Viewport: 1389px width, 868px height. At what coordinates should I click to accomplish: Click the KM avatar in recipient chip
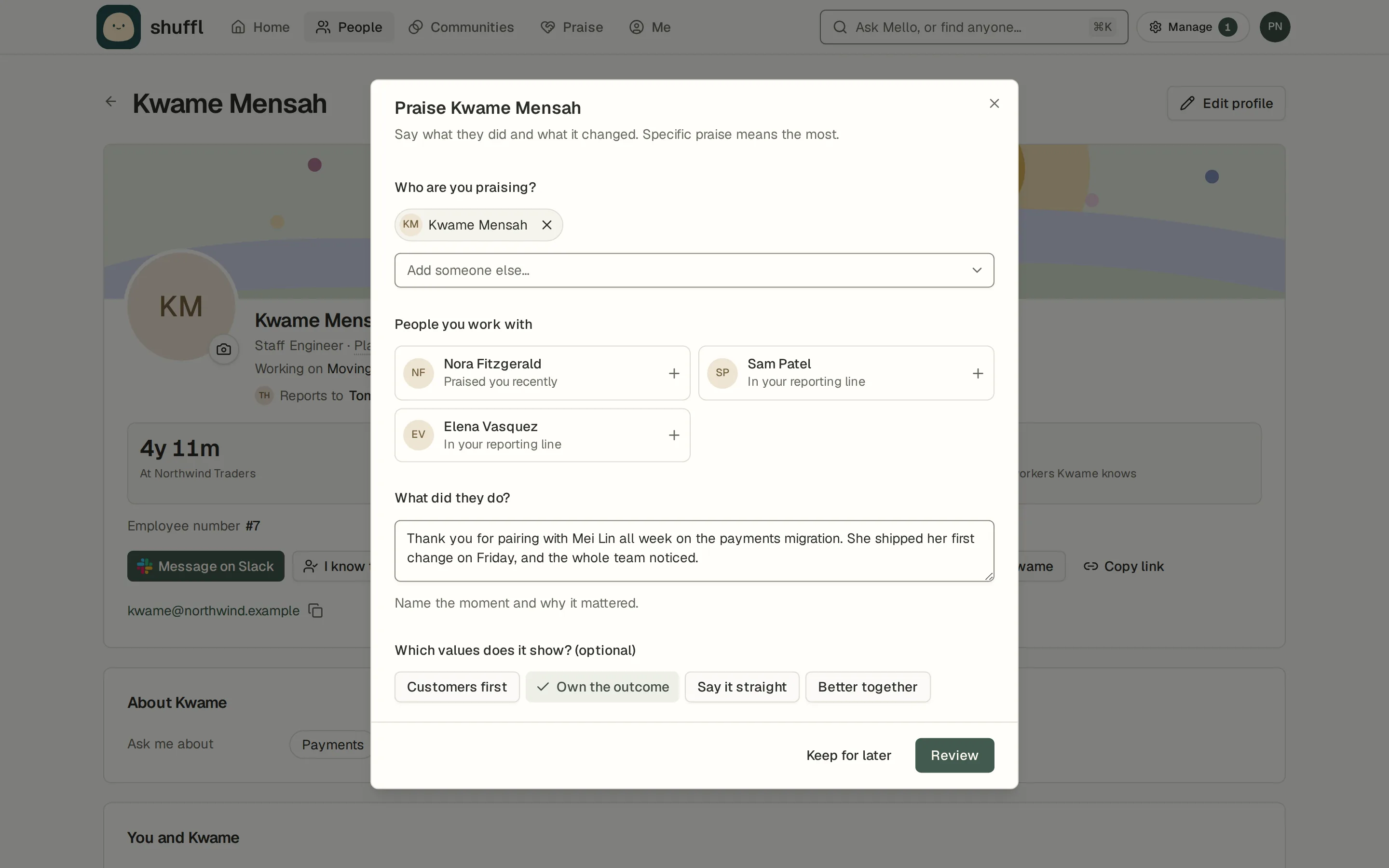point(410,224)
